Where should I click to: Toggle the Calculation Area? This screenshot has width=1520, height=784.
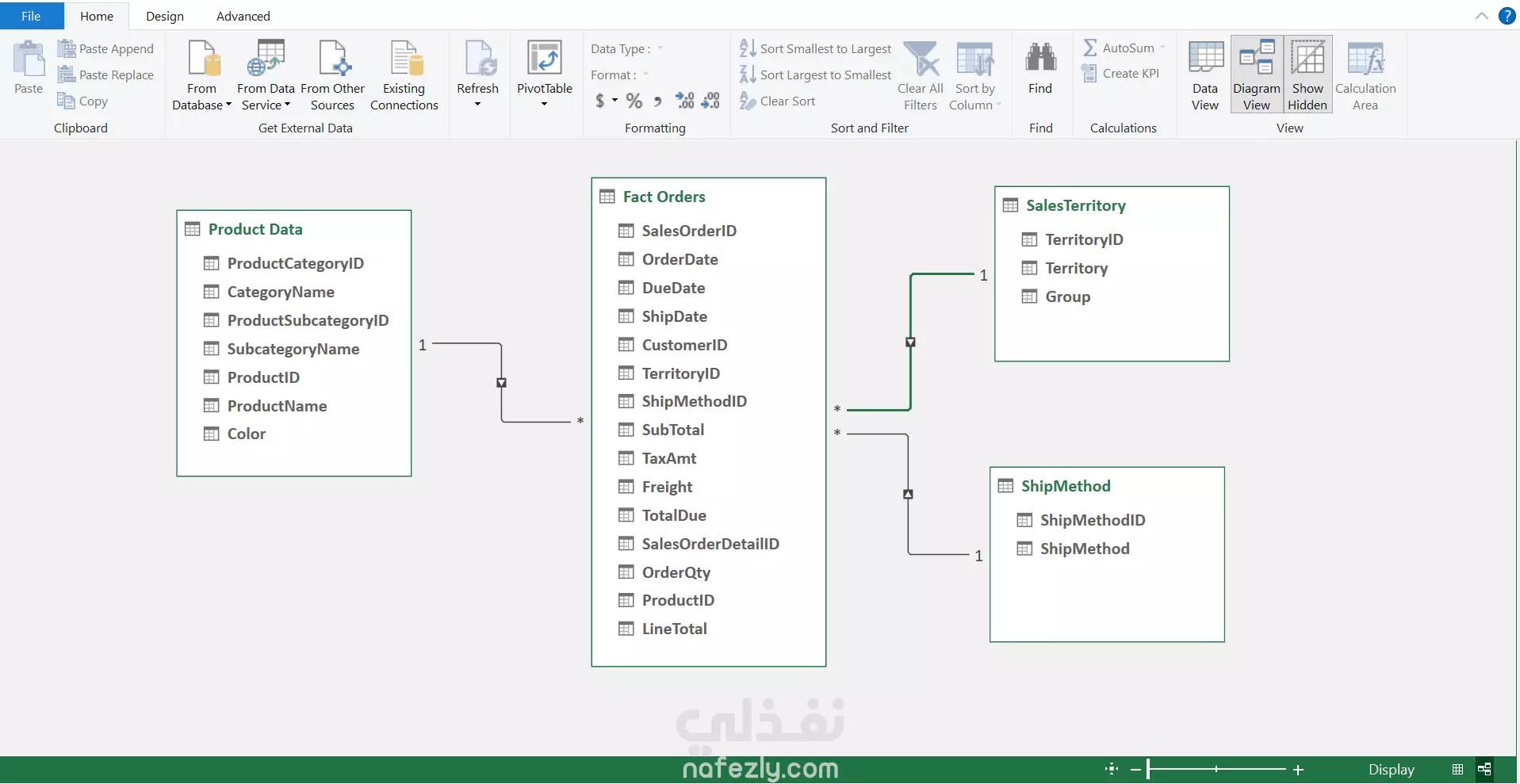[x=1365, y=75]
